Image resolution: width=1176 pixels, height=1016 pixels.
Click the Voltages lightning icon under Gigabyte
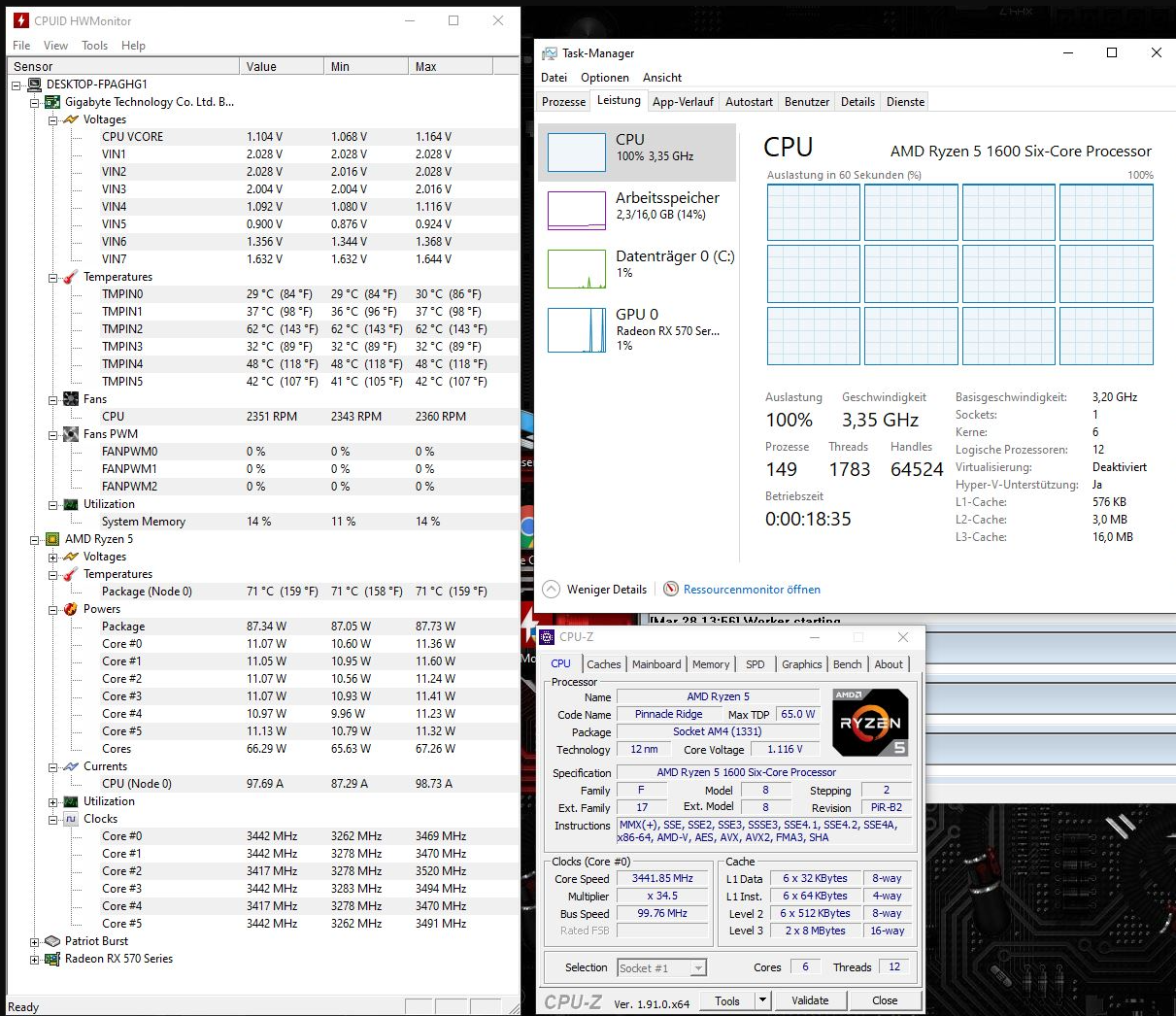71,119
